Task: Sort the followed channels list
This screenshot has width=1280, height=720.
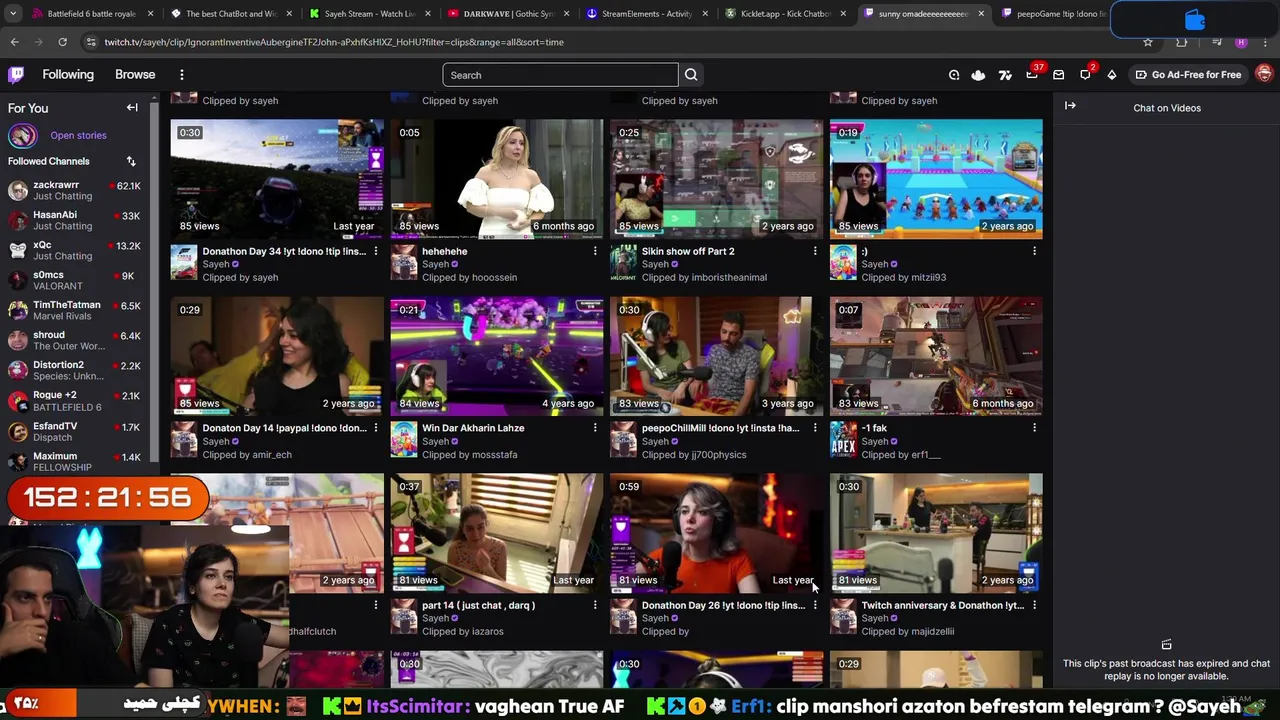Action: (131, 161)
